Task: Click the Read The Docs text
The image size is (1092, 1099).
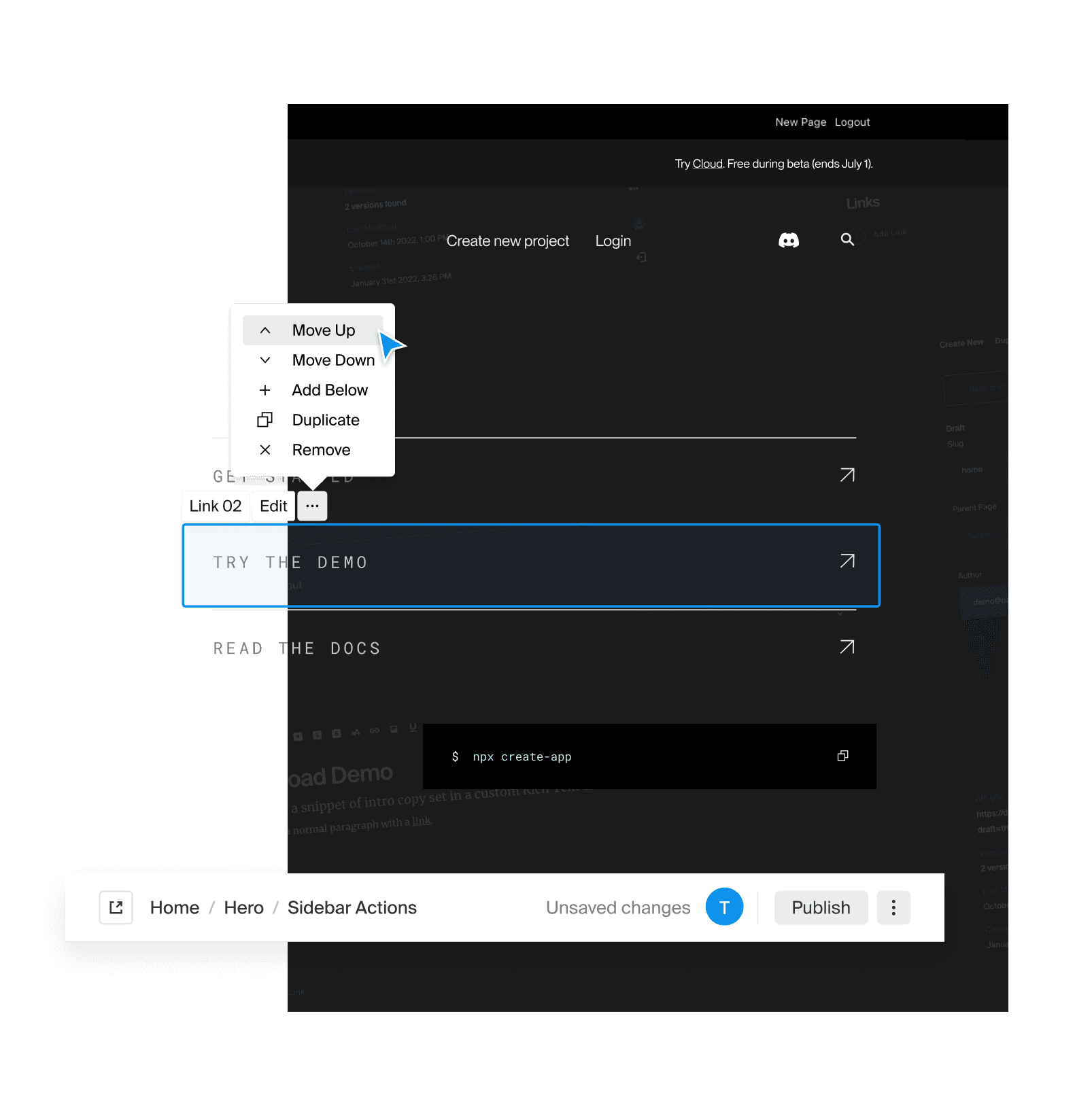Action: pyautogui.click(x=297, y=648)
